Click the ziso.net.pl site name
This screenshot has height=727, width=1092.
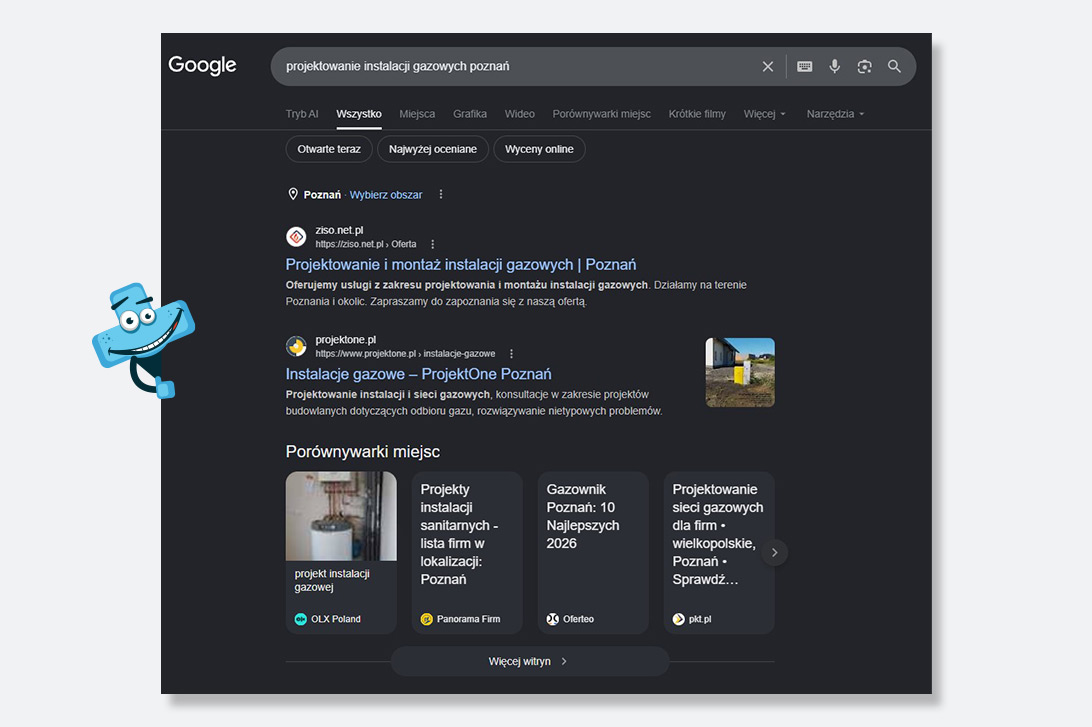339,230
